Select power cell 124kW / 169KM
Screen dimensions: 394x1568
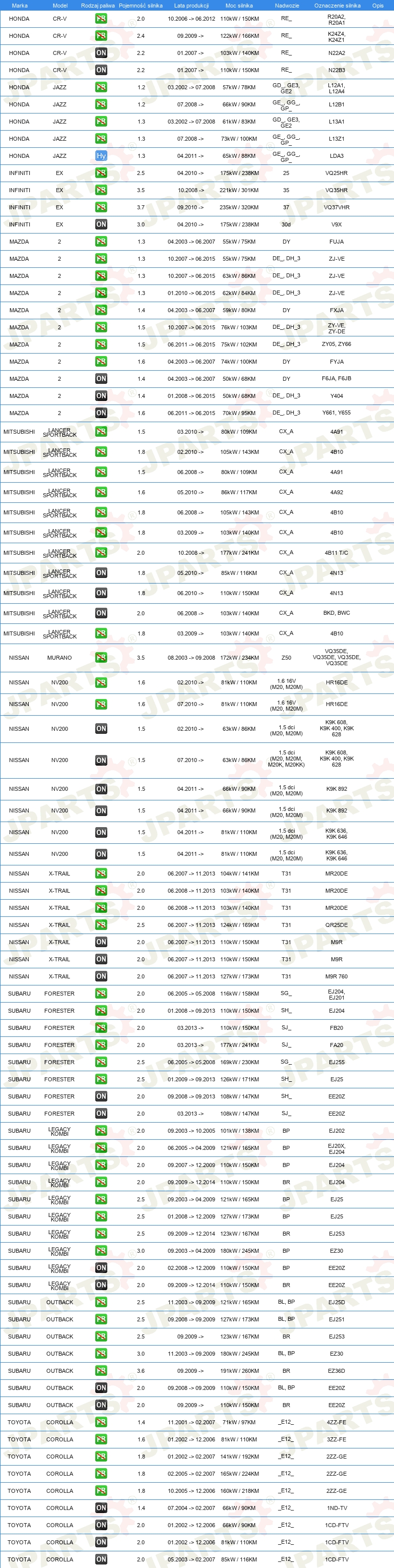[239, 924]
